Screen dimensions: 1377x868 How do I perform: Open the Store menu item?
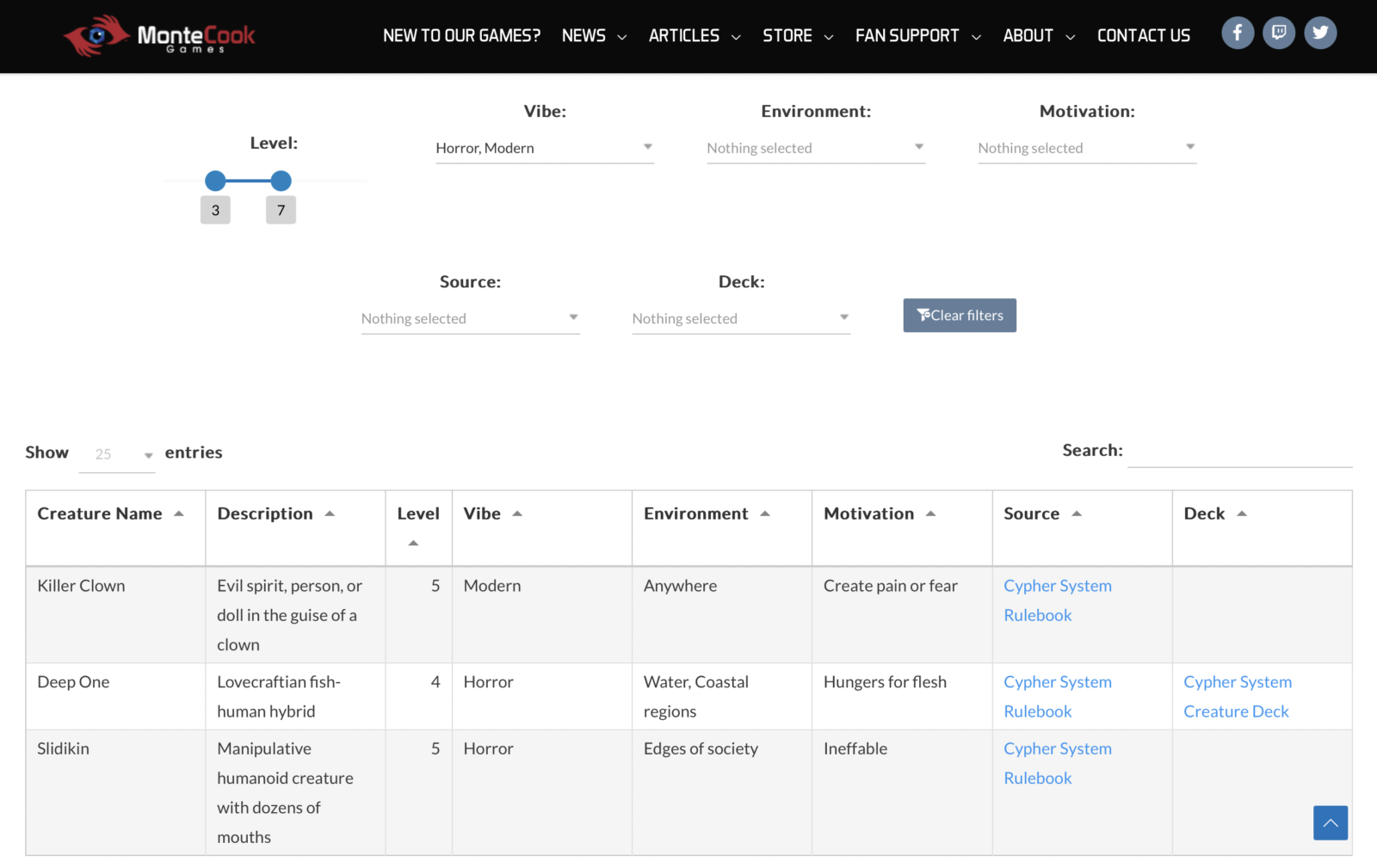click(787, 35)
